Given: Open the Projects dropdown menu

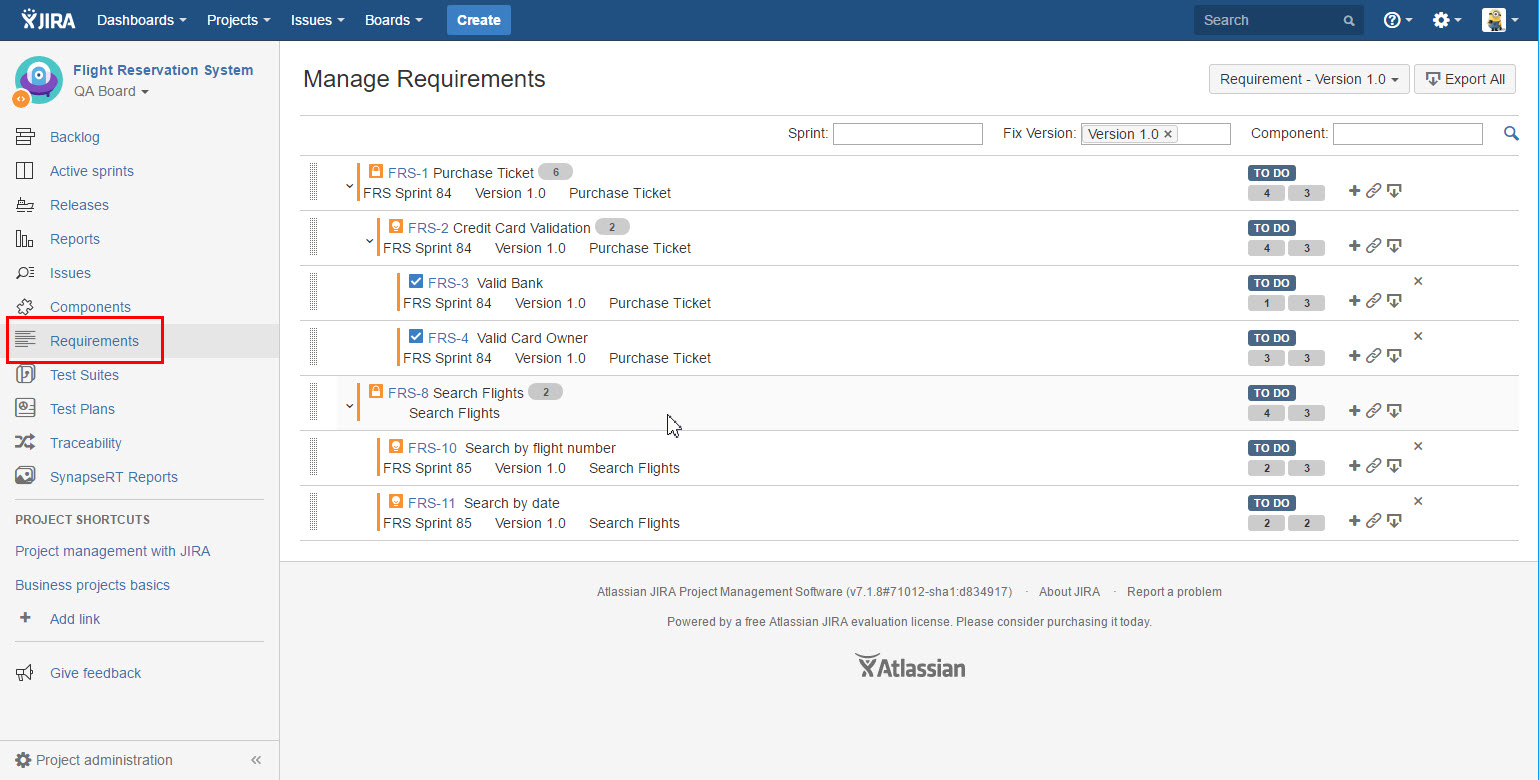Looking at the screenshot, I should tap(237, 20).
